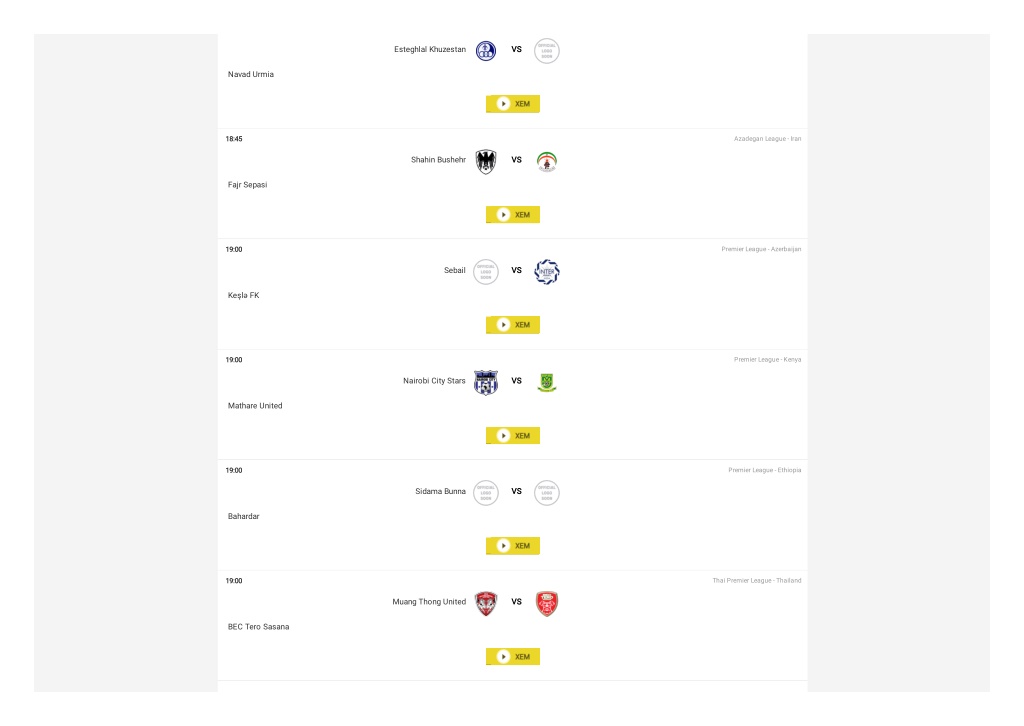This screenshot has width=1024, height=726.
Task: Click the Keşla FK Inter crest
Action: (x=547, y=272)
